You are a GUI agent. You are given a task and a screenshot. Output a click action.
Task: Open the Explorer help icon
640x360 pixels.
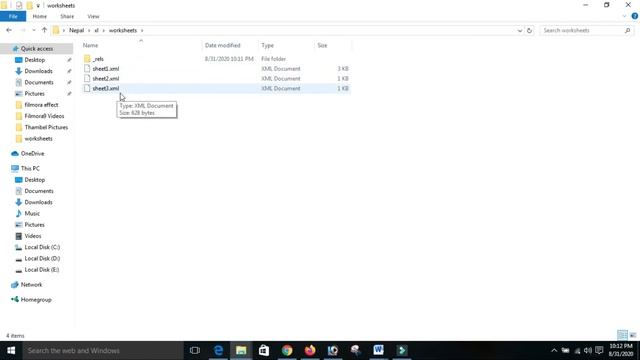click(x=635, y=16)
